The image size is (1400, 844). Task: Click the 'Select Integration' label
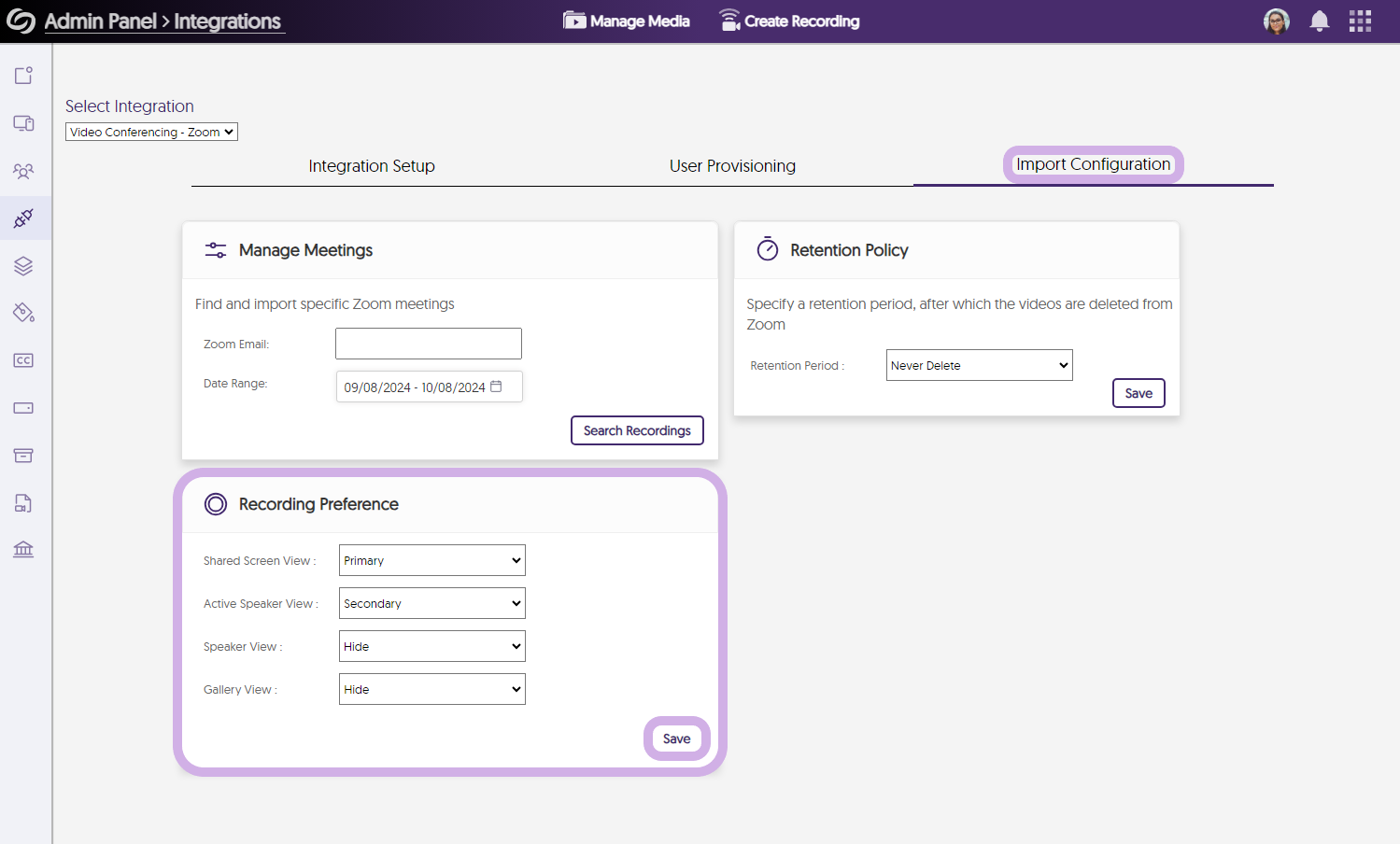point(130,106)
